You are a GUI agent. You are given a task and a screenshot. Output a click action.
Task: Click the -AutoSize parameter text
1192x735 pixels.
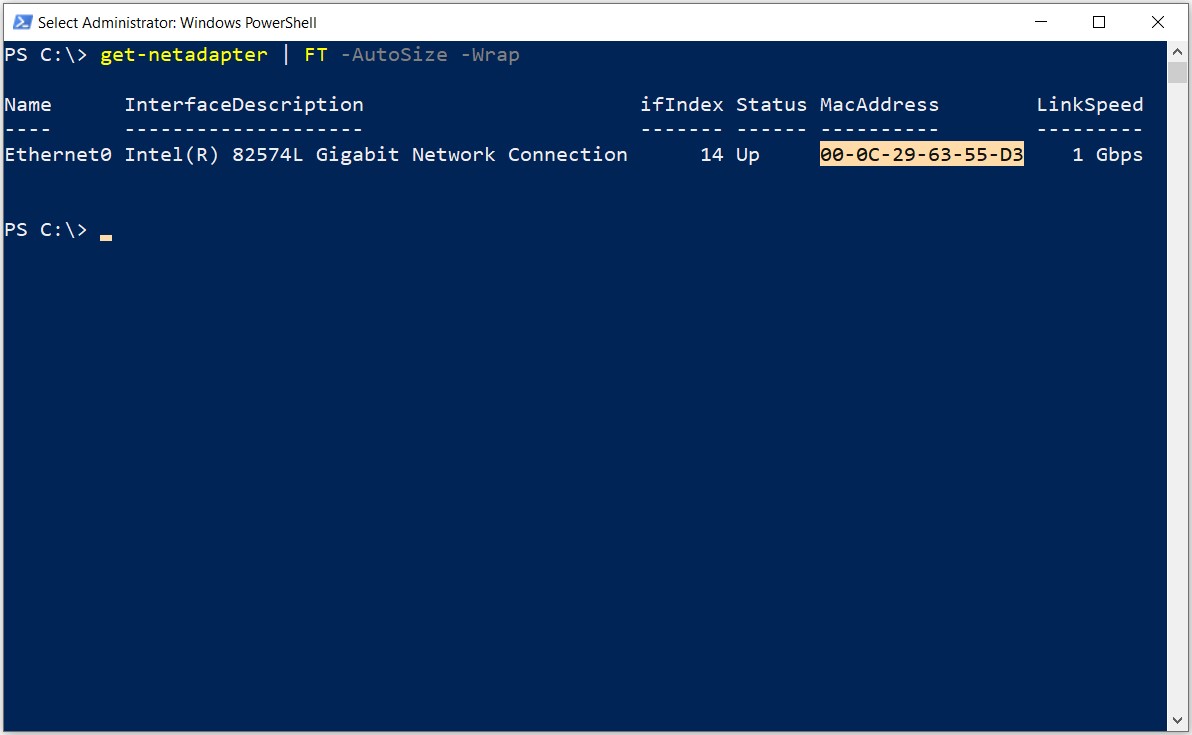[x=394, y=55]
